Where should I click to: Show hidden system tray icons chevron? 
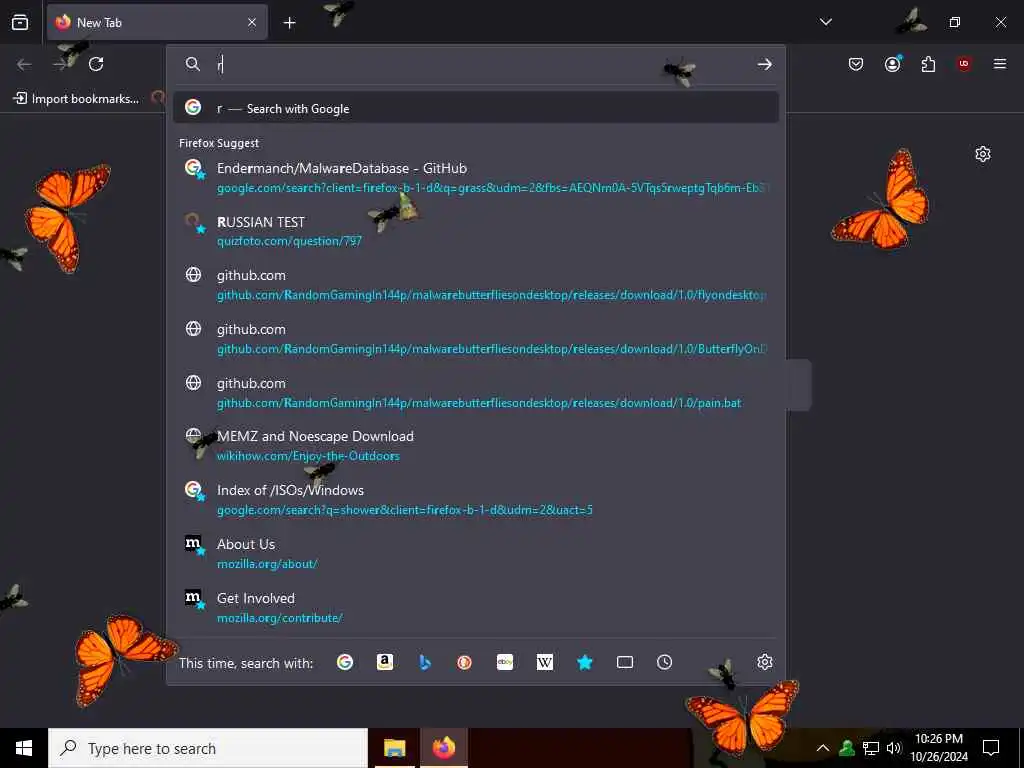(x=823, y=748)
